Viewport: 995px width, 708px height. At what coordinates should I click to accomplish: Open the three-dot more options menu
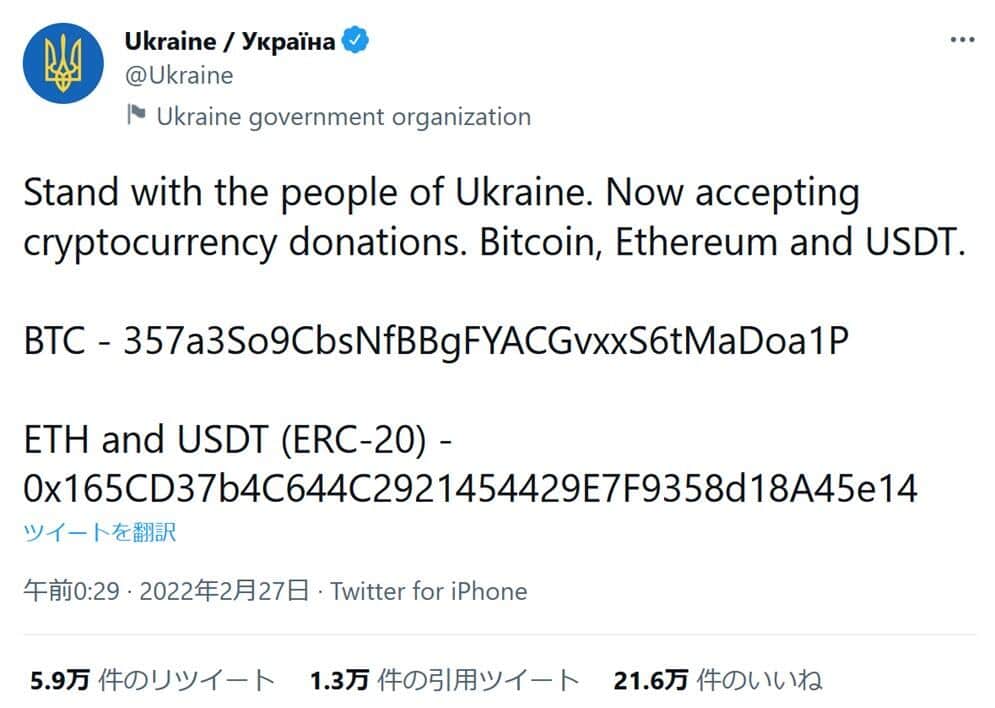(x=961, y=39)
